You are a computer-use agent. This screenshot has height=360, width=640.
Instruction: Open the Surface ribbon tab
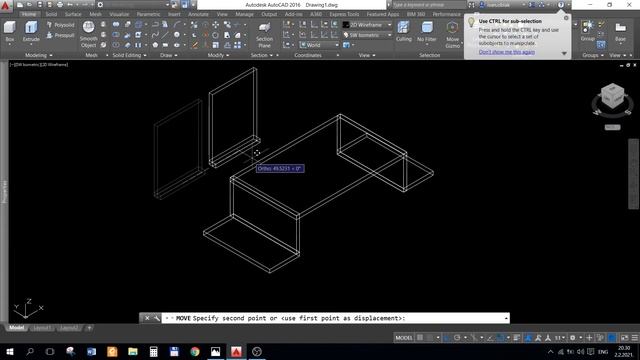pyautogui.click(x=73, y=14)
